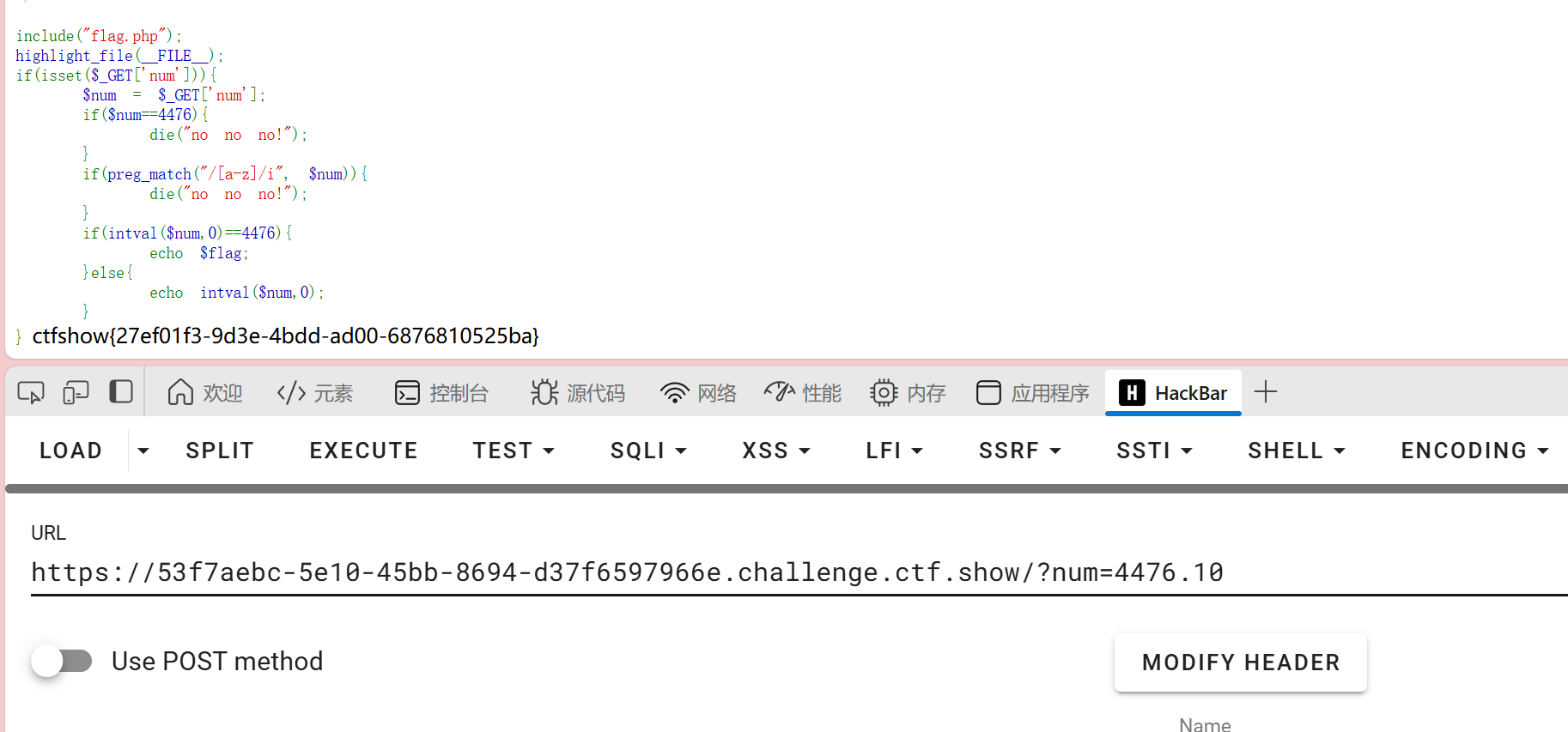Click the inspect element picker icon
Viewport: 1568px width, 732px height.
pyautogui.click(x=31, y=393)
